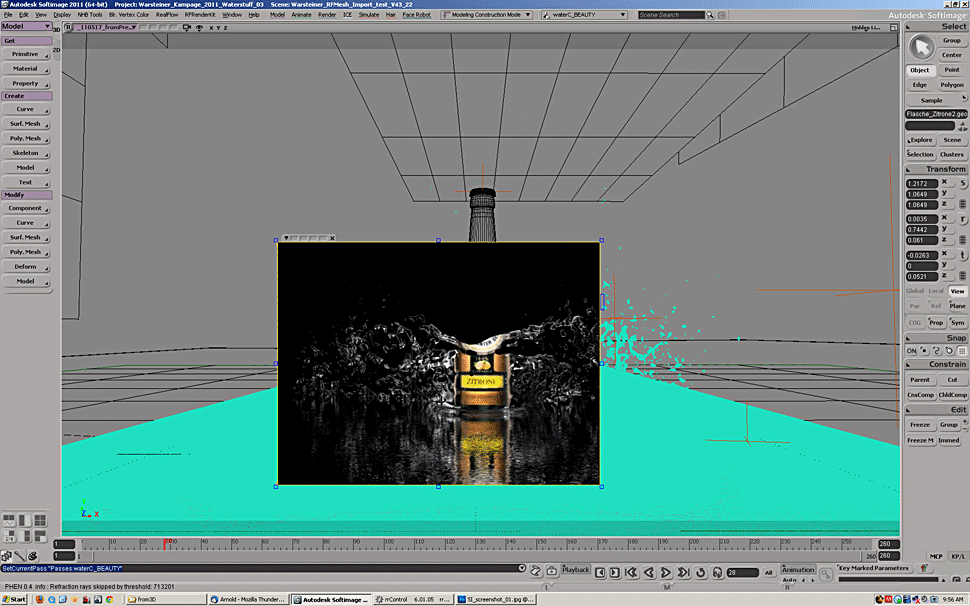Step back one frame
This screenshot has width=970, height=606.
click(x=600, y=573)
